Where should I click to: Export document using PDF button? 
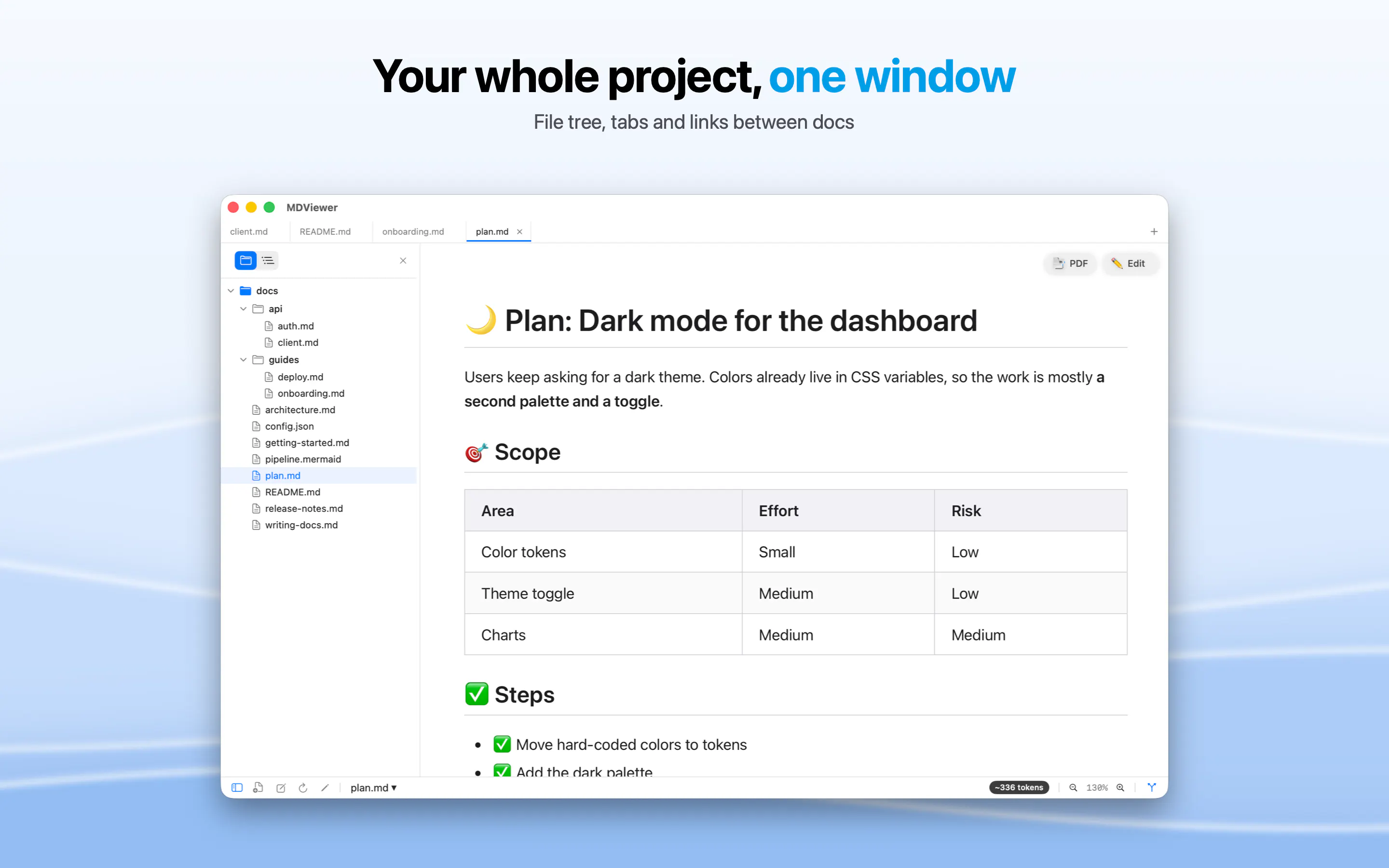point(1071,263)
